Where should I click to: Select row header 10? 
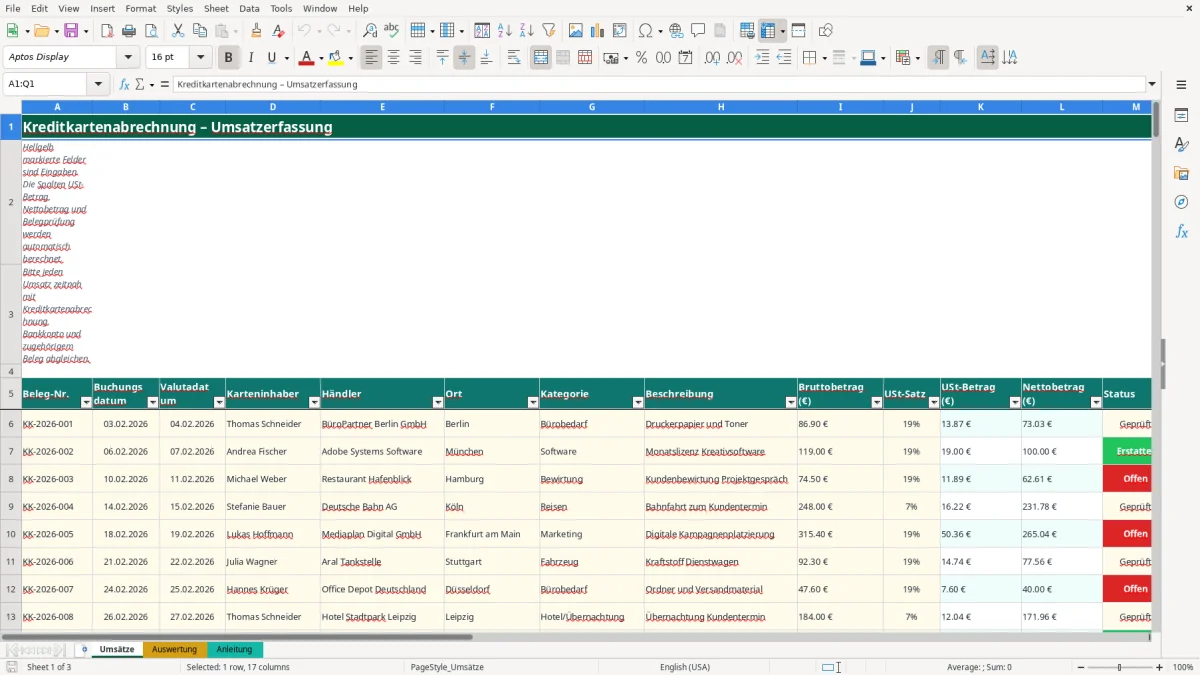point(11,534)
